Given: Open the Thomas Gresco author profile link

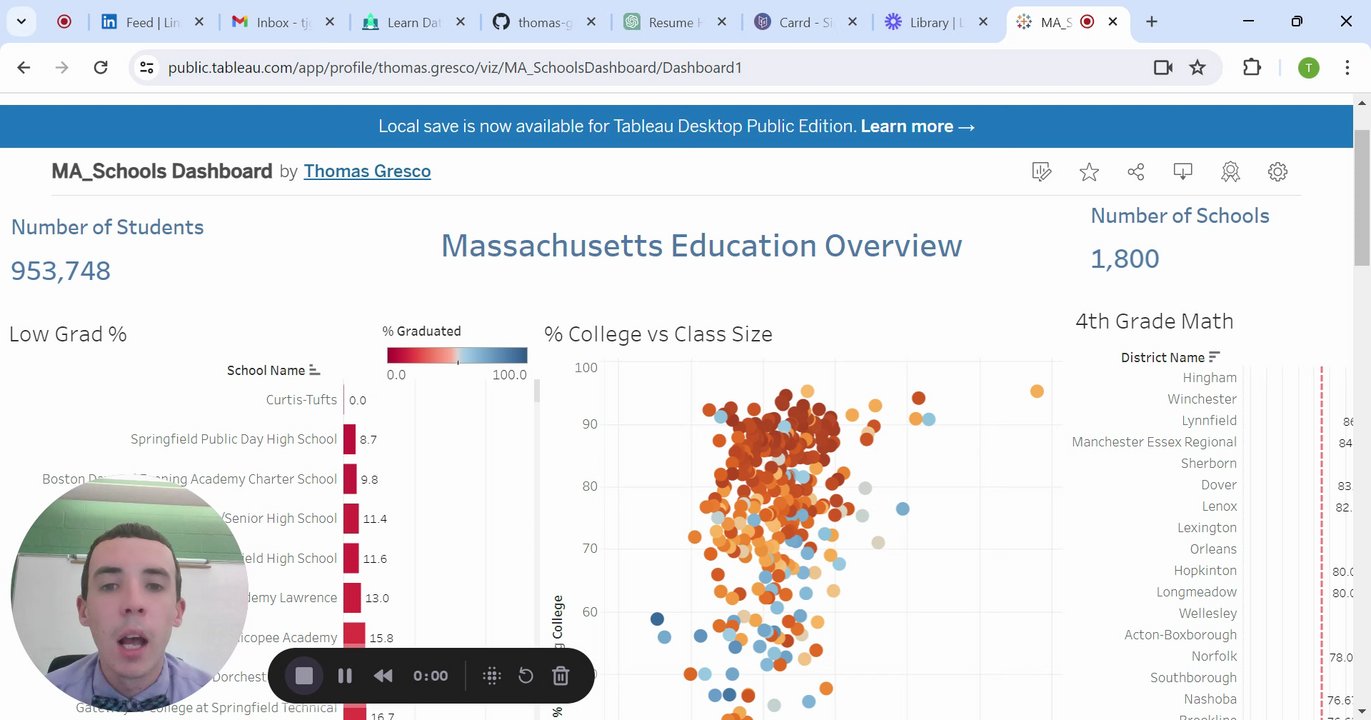Looking at the screenshot, I should 367,171.
